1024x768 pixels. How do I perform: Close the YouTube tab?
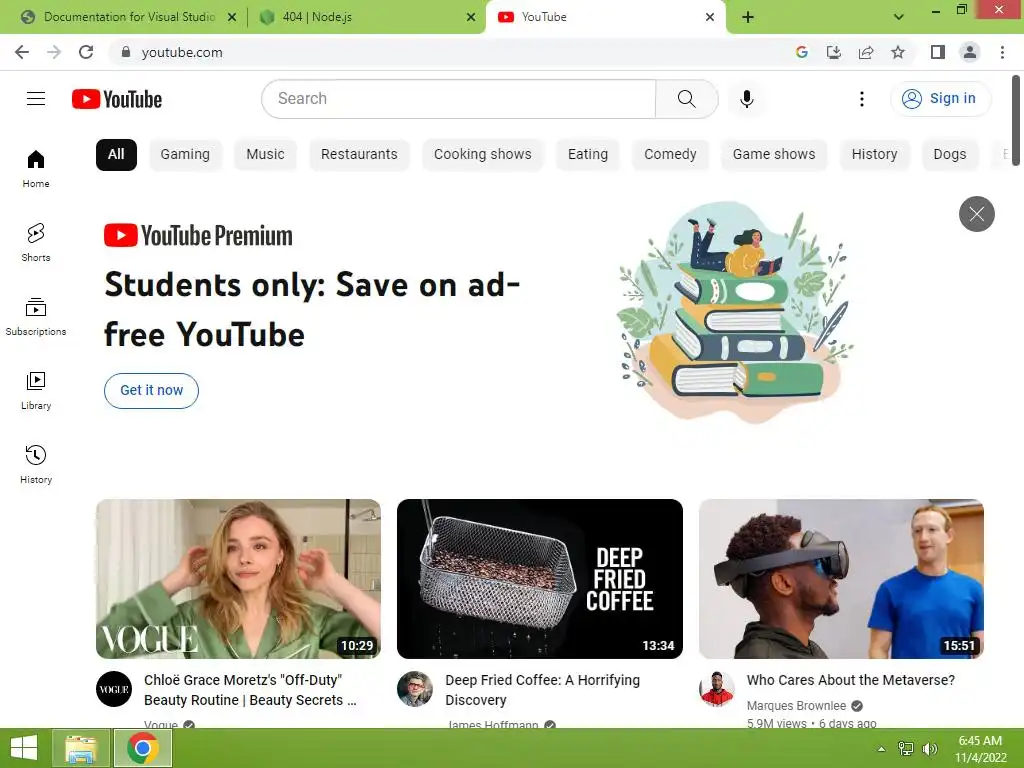pyautogui.click(x=710, y=17)
